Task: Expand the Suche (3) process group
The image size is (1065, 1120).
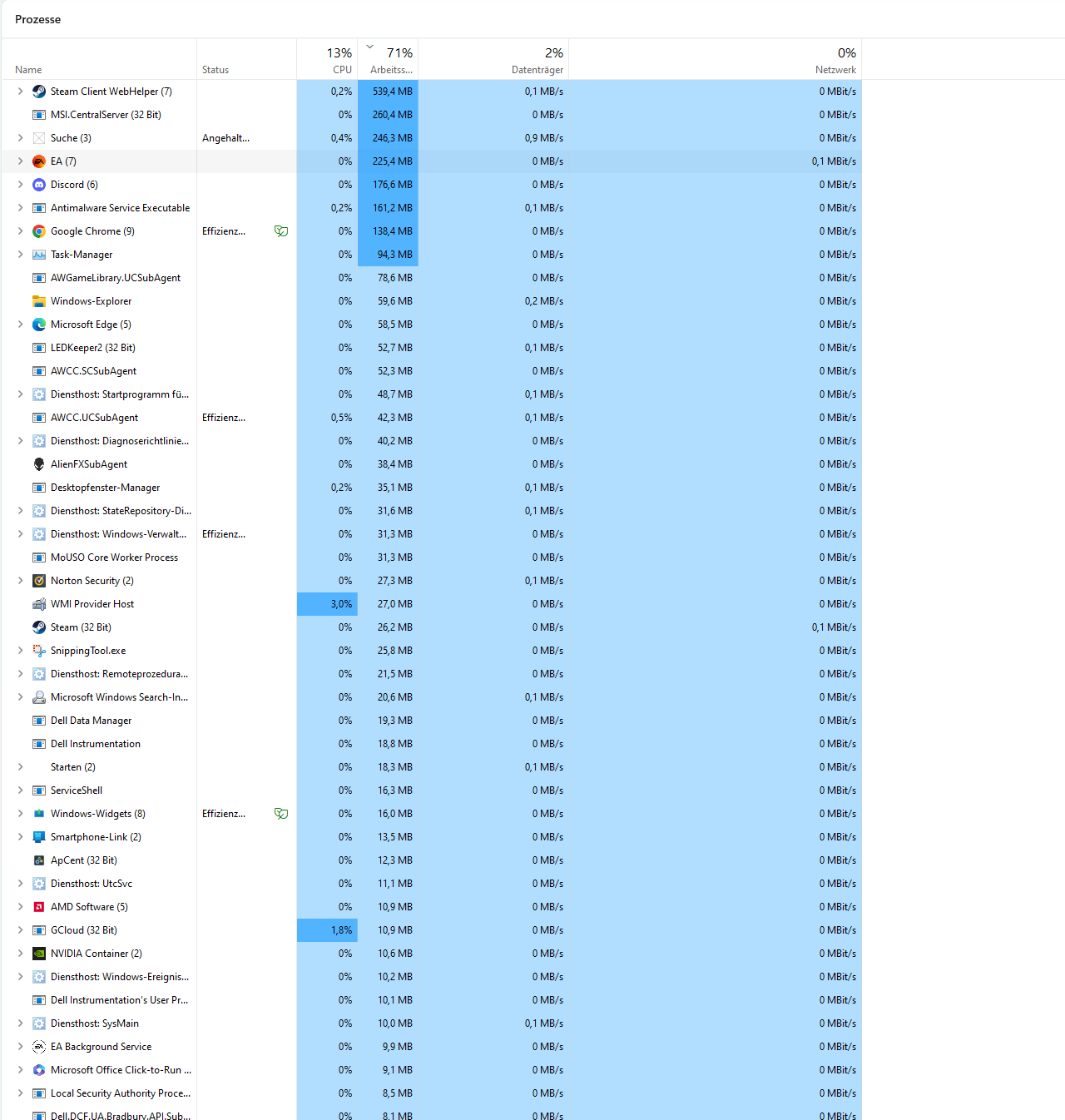Action: [21, 138]
